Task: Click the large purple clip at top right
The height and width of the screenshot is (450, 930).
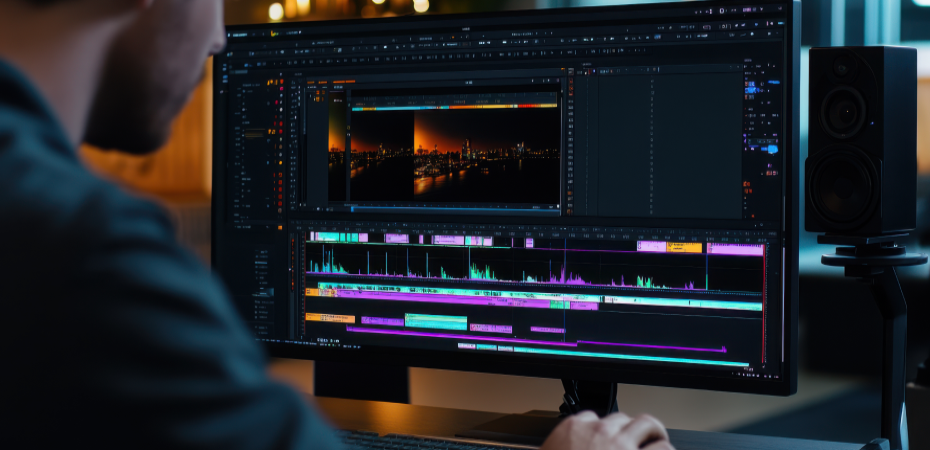Action: [x=735, y=249]
